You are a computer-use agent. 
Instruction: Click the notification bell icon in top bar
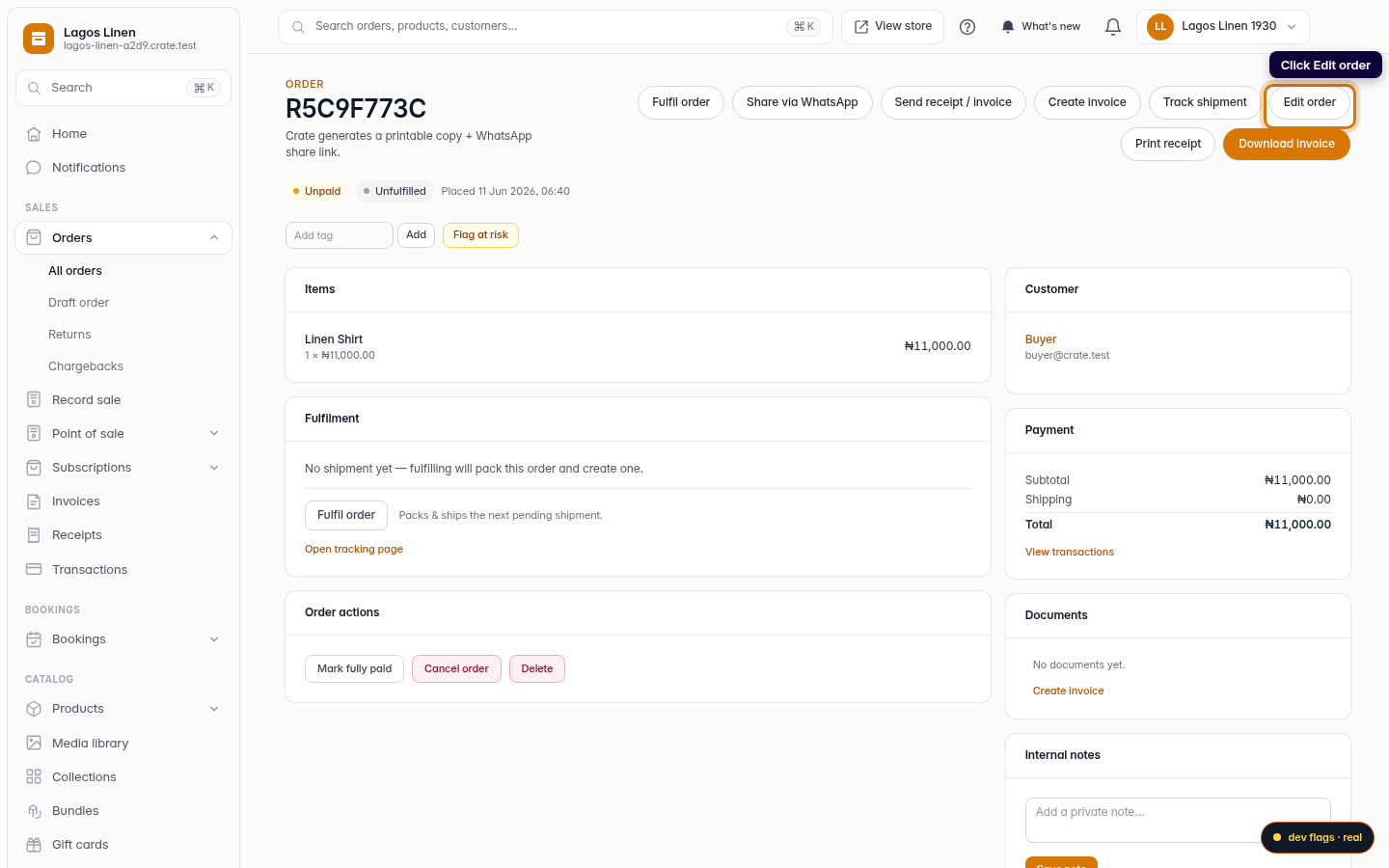coord(1113,27)
